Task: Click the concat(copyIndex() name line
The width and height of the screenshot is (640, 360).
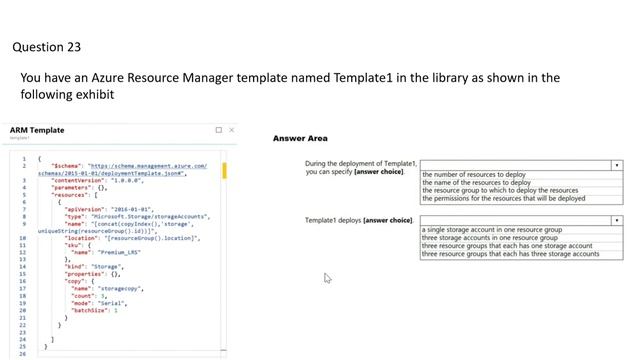Action: pyautogui.click(x=129, y=224)
